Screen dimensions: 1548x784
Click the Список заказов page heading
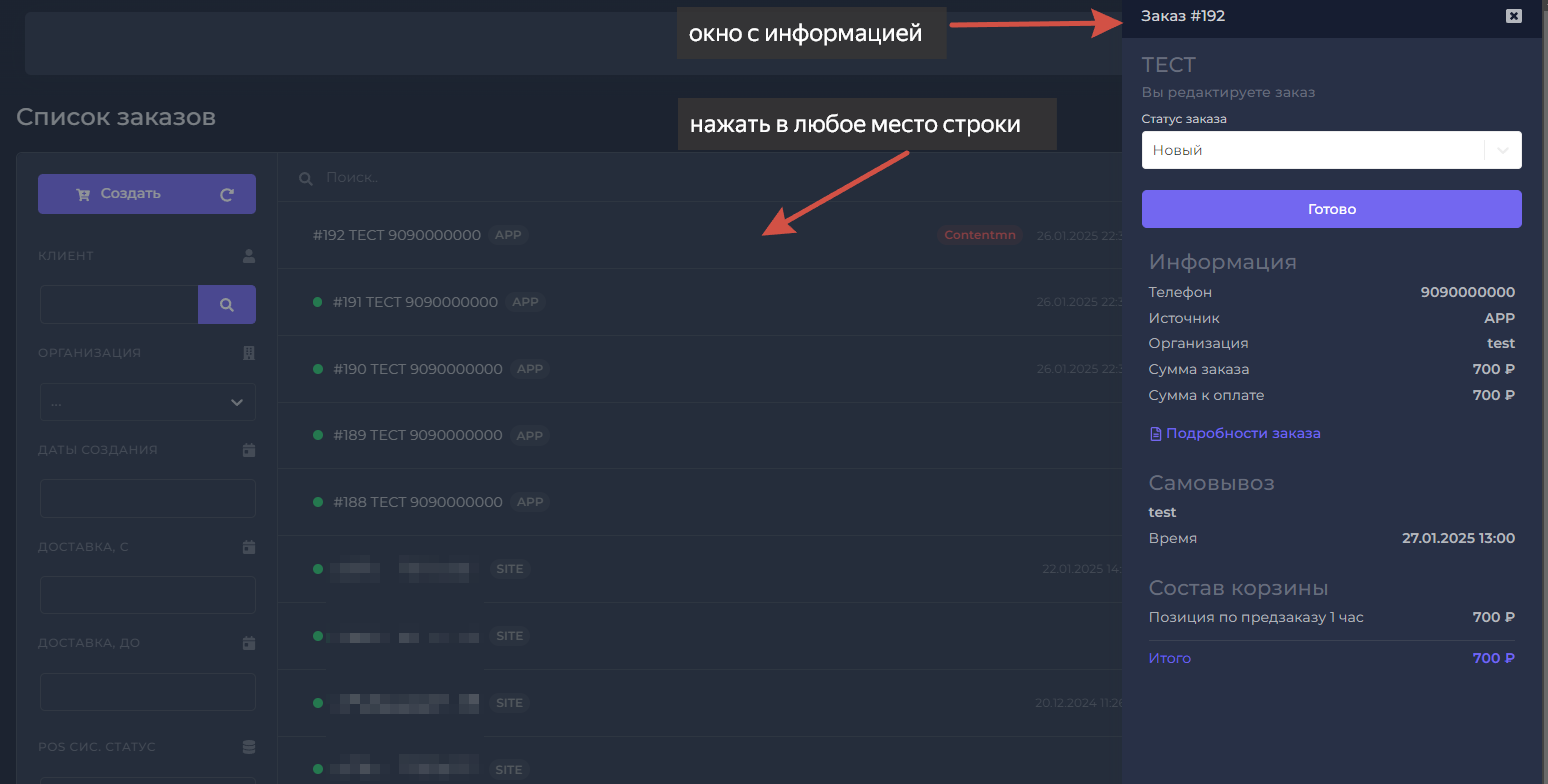click(x=116, y=117)
